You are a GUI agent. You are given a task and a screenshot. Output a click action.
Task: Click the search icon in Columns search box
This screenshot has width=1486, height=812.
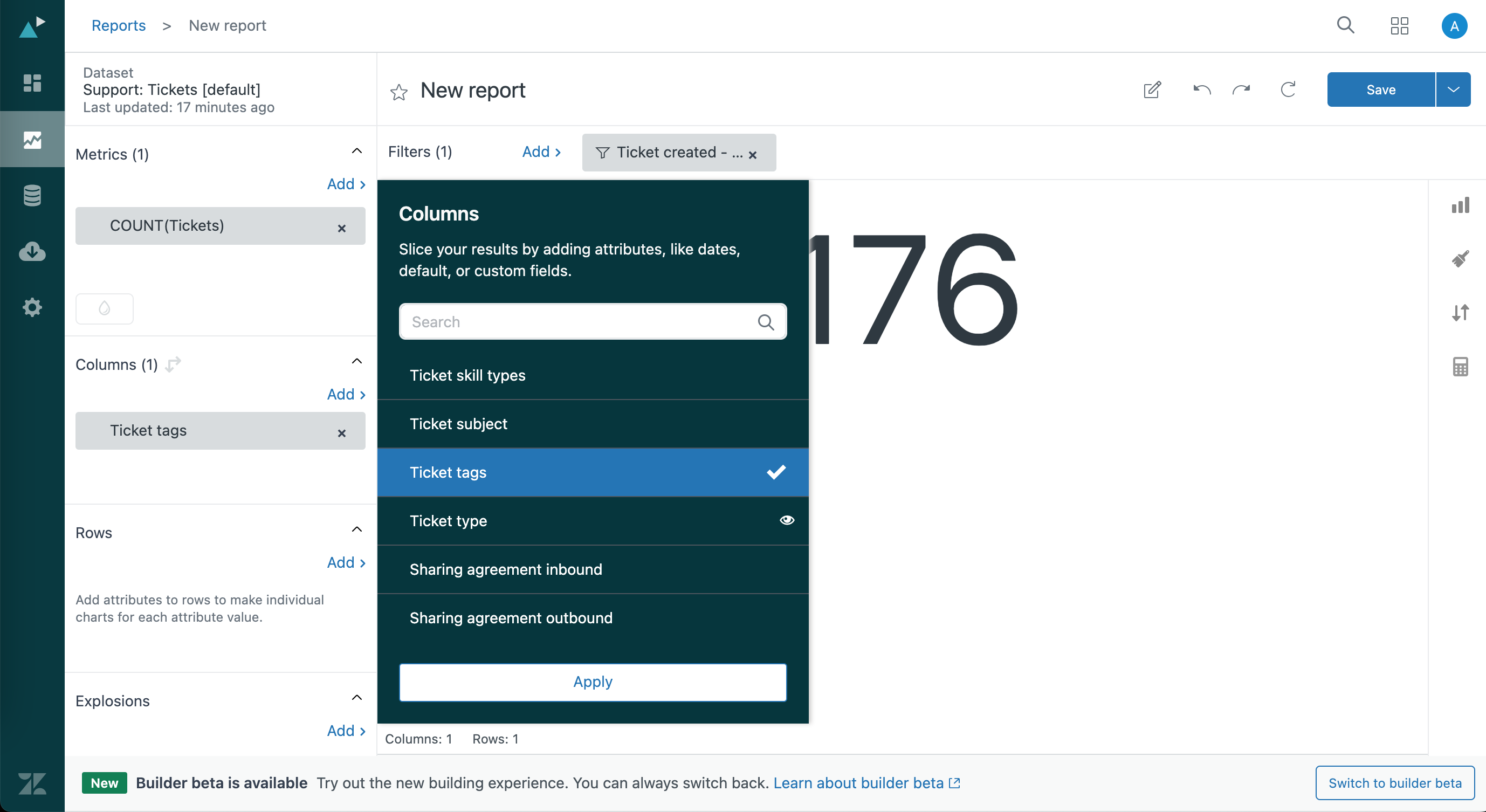point(766,322)
